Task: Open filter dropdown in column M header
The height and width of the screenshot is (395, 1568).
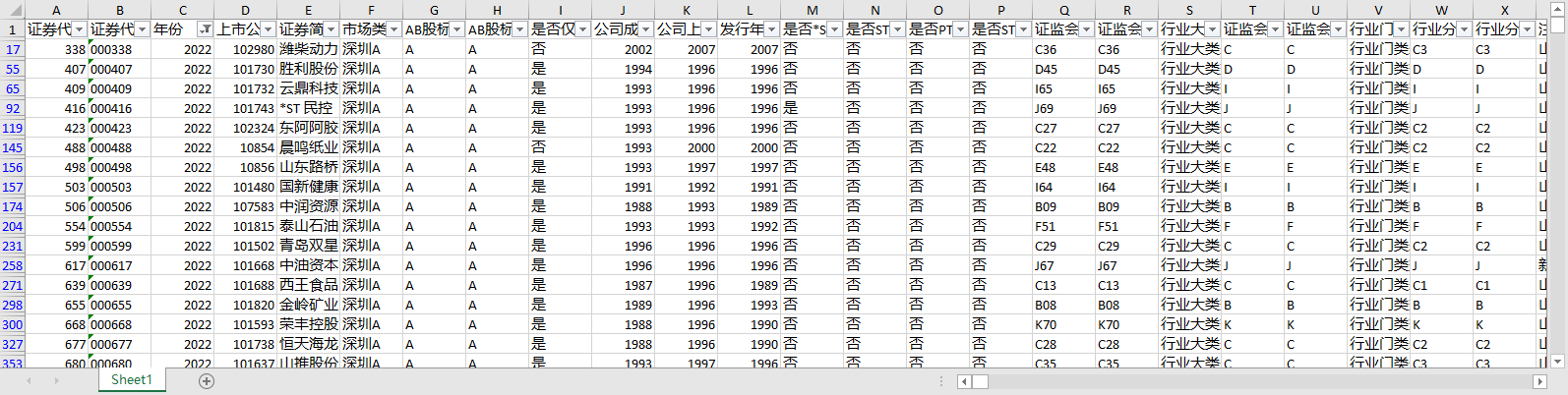Action: (x=834, y=29)
